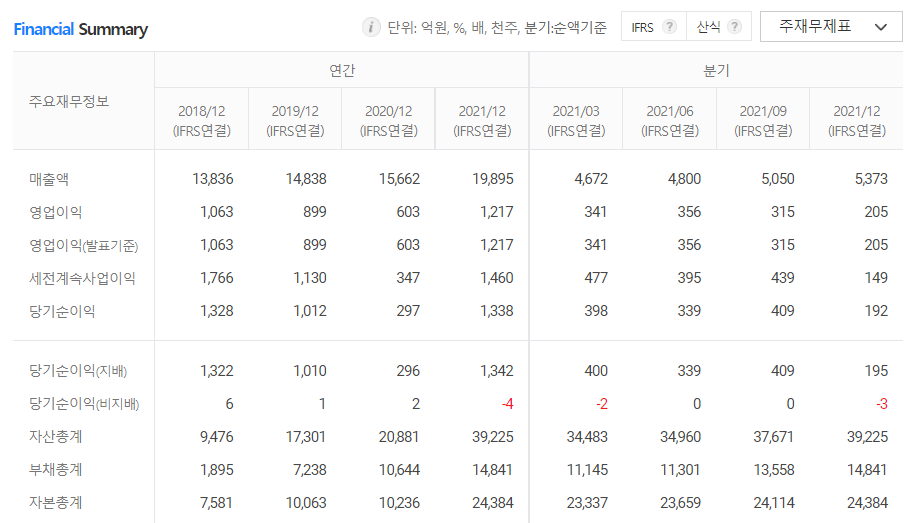Image resolution: width=913 pixels, height=523 pixels.
Task: Click the 297 net income value
Action: pos(408,311)
